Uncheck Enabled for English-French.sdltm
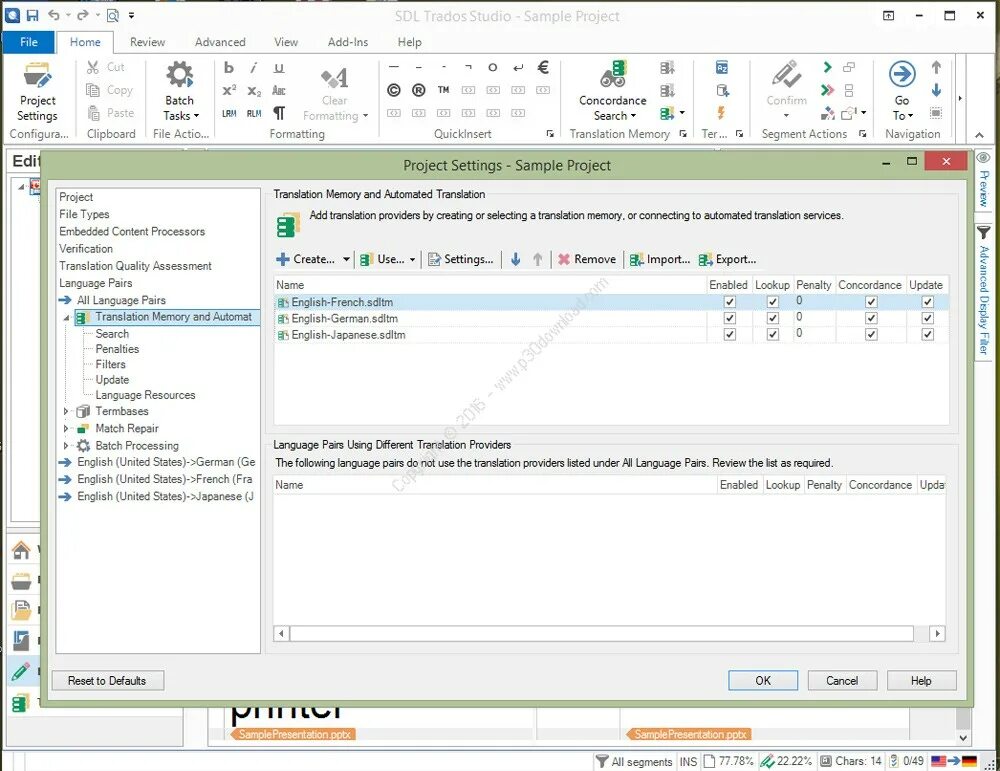Image resolution: width=1000 pixels, height=771 pixels. (730, 302)
